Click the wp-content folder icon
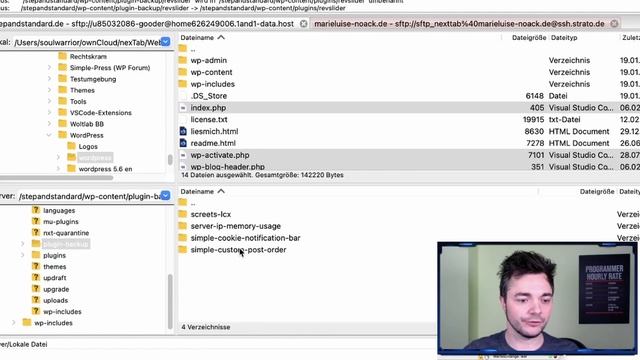The width and height of the screenshot is (640, 360). 183,72
